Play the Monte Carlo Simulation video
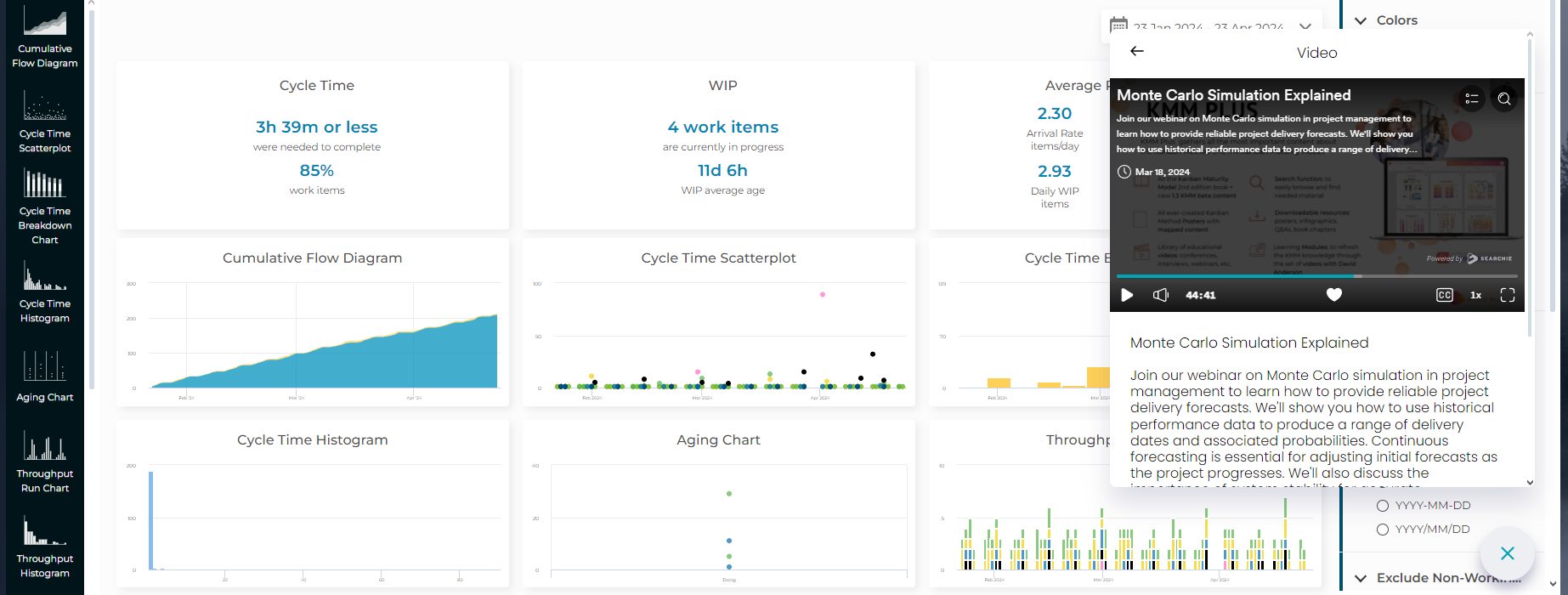Screen dimensions: 1568x595 (x=1127, y=295)
